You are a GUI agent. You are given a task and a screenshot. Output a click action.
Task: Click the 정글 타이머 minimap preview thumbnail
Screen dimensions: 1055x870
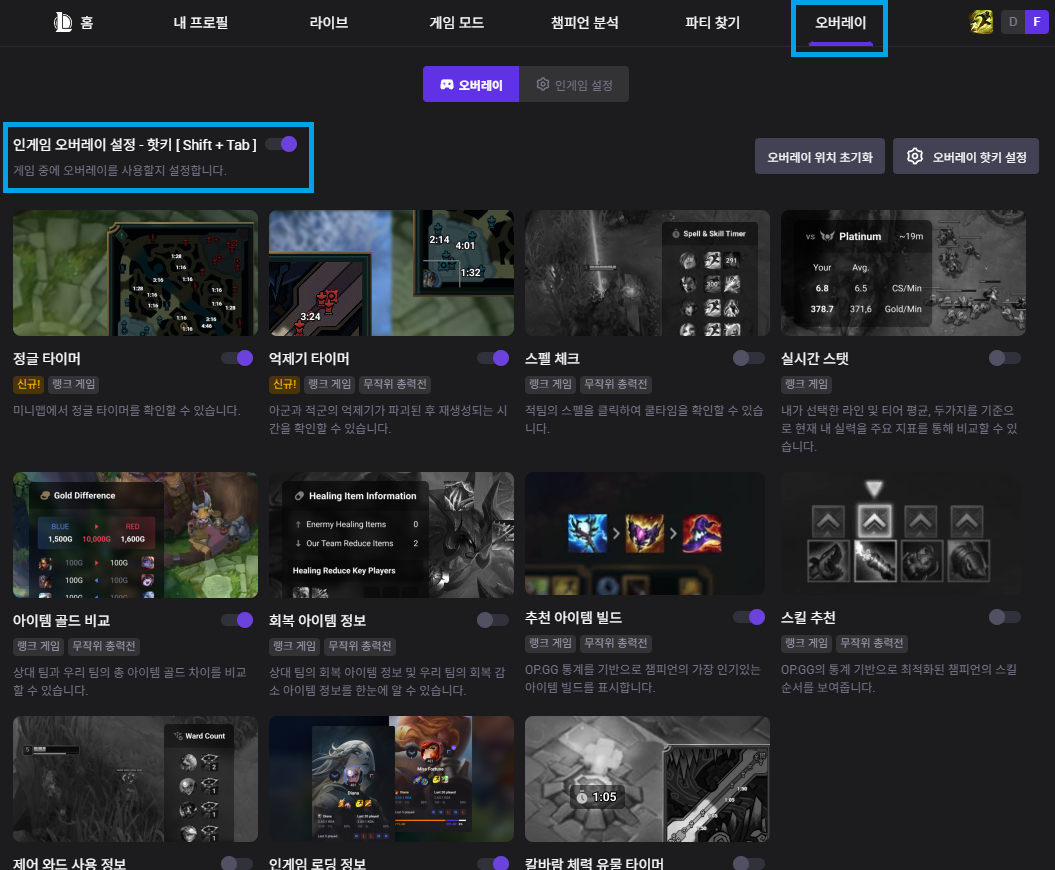click(135, 273)
